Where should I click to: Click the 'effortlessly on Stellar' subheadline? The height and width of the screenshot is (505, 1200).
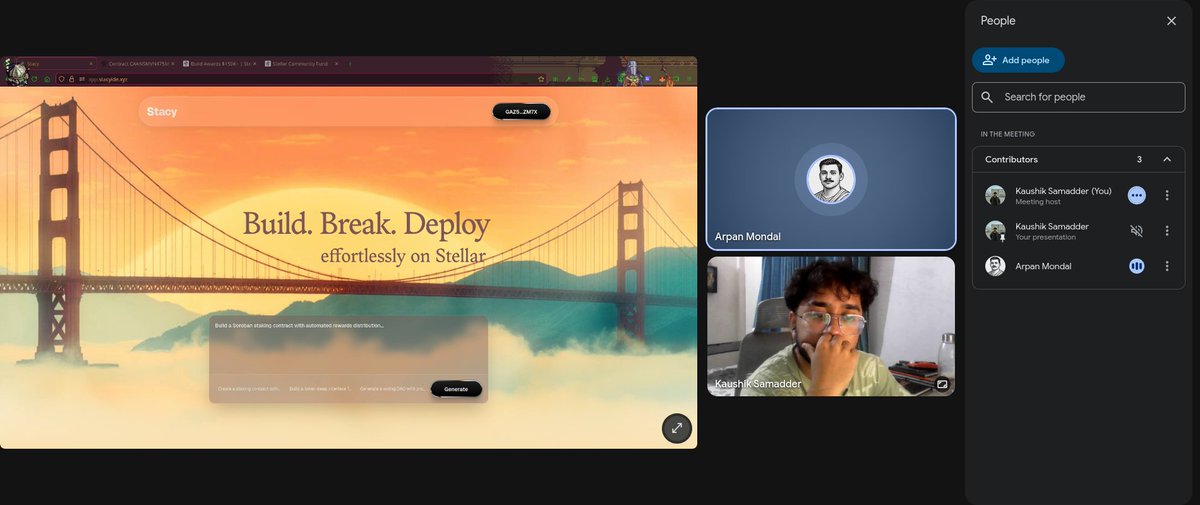point(403,256)
